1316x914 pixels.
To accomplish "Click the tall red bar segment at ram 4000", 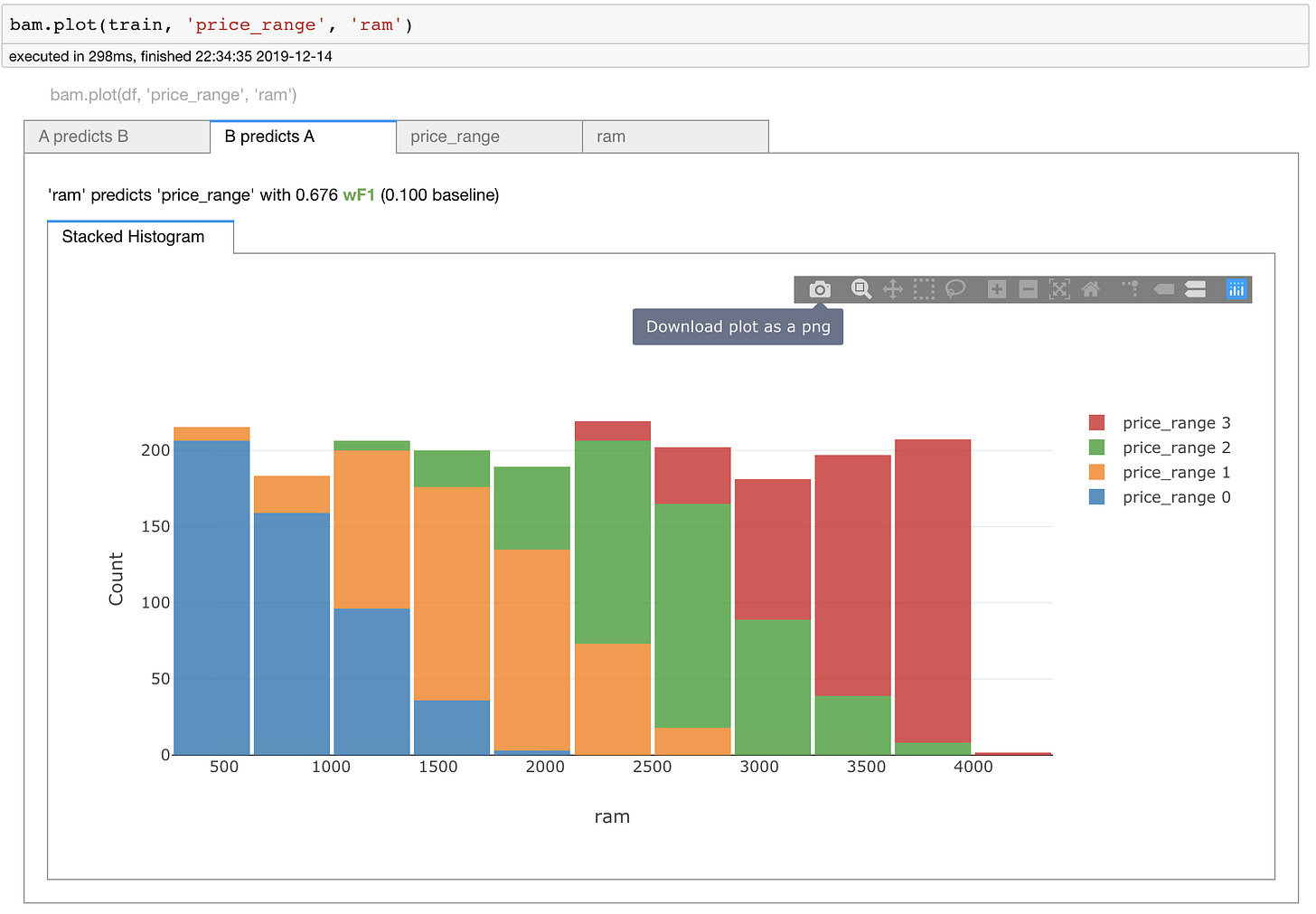I will coord(933,591).
